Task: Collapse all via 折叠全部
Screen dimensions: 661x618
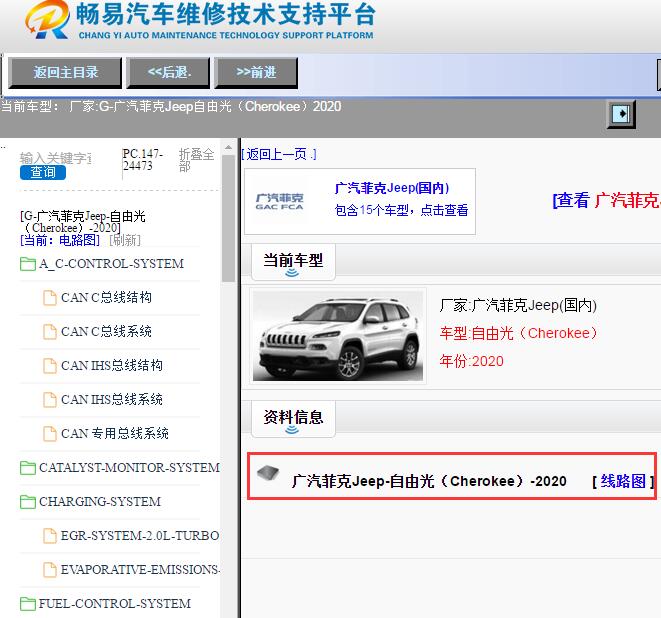Action: pos(196,160)
